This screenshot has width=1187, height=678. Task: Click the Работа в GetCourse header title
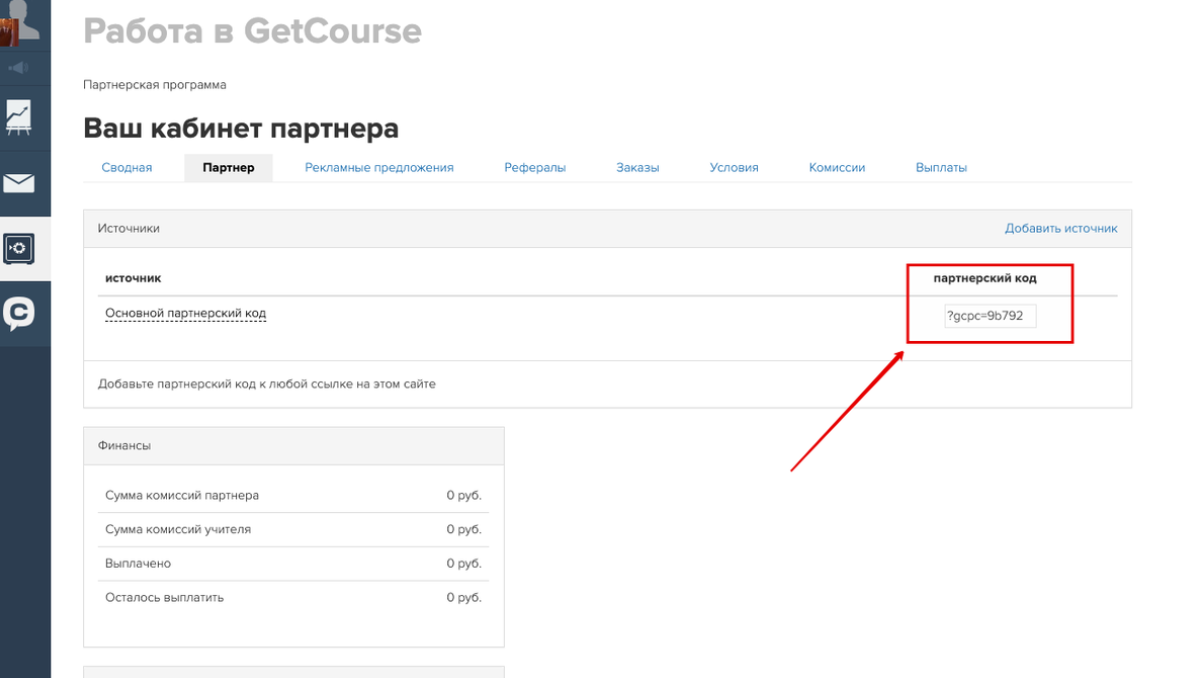(252, 32)
